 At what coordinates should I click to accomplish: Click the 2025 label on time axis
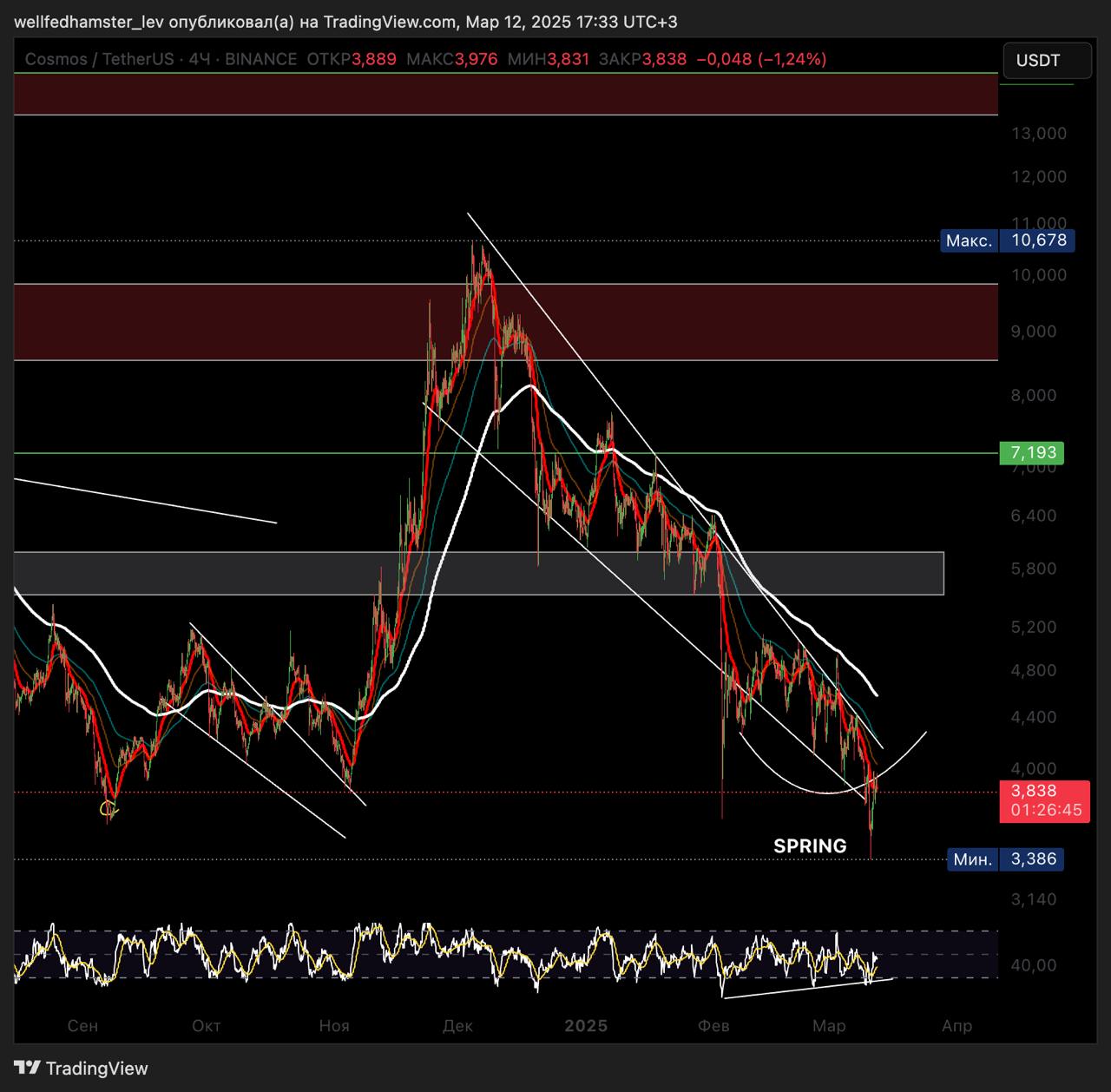(x=586, y=1026)
